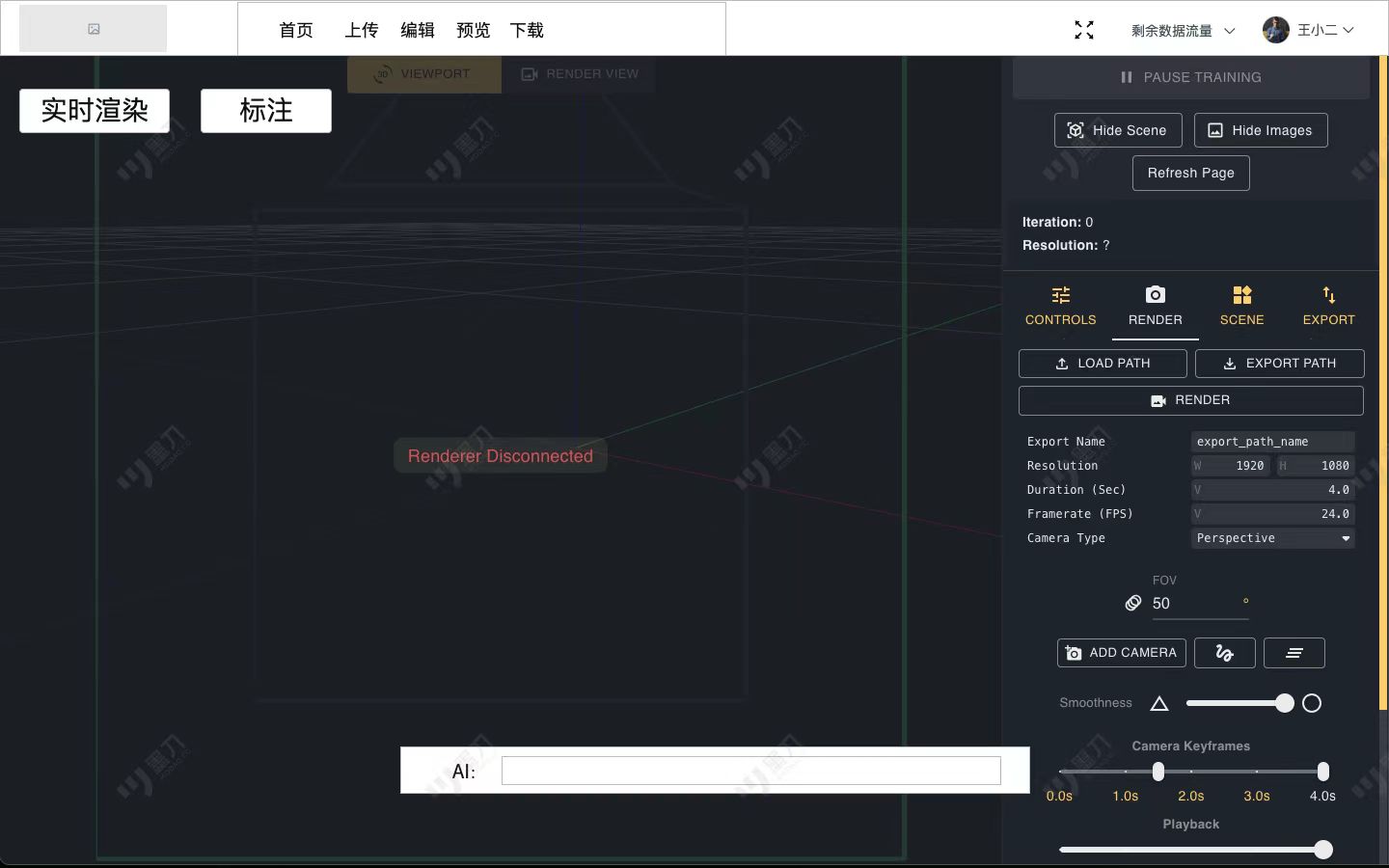Open the 王小二 account menu chevron
Image resolution: width=1389 pixels, height=868 pixels.
click(1348, 30)
